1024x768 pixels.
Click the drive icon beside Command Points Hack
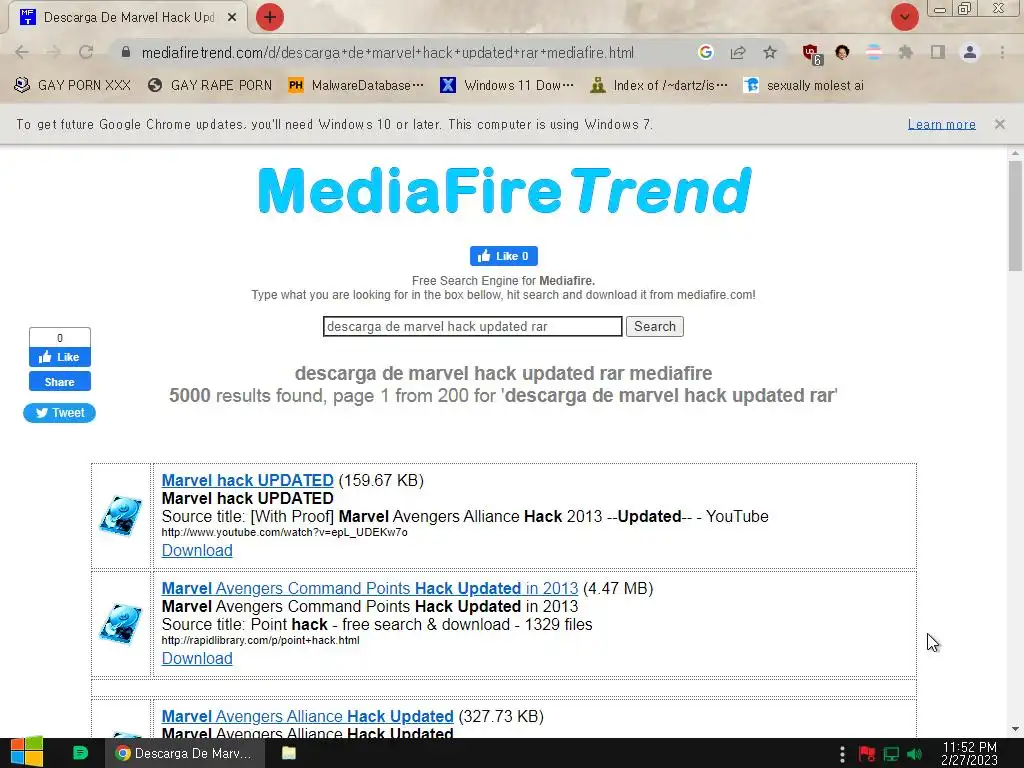(121, 624)
